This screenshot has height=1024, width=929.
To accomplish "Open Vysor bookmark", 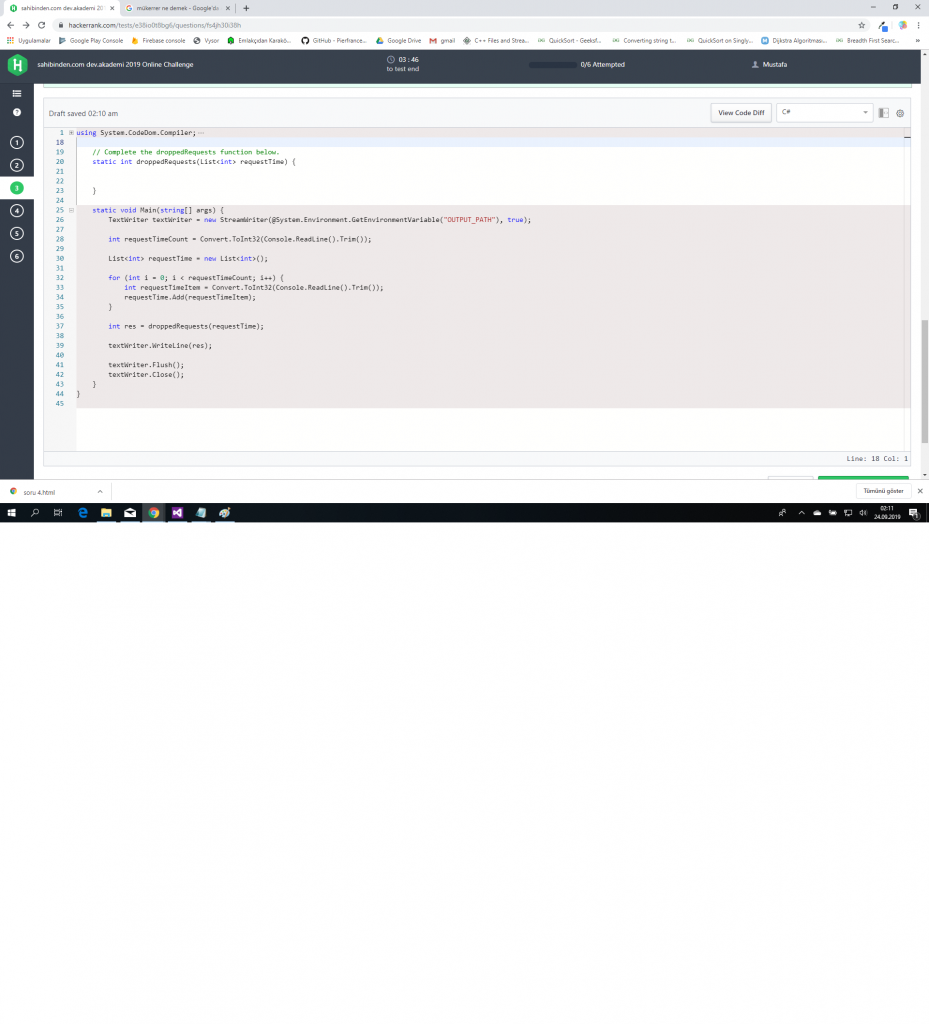I will (206, 40).
